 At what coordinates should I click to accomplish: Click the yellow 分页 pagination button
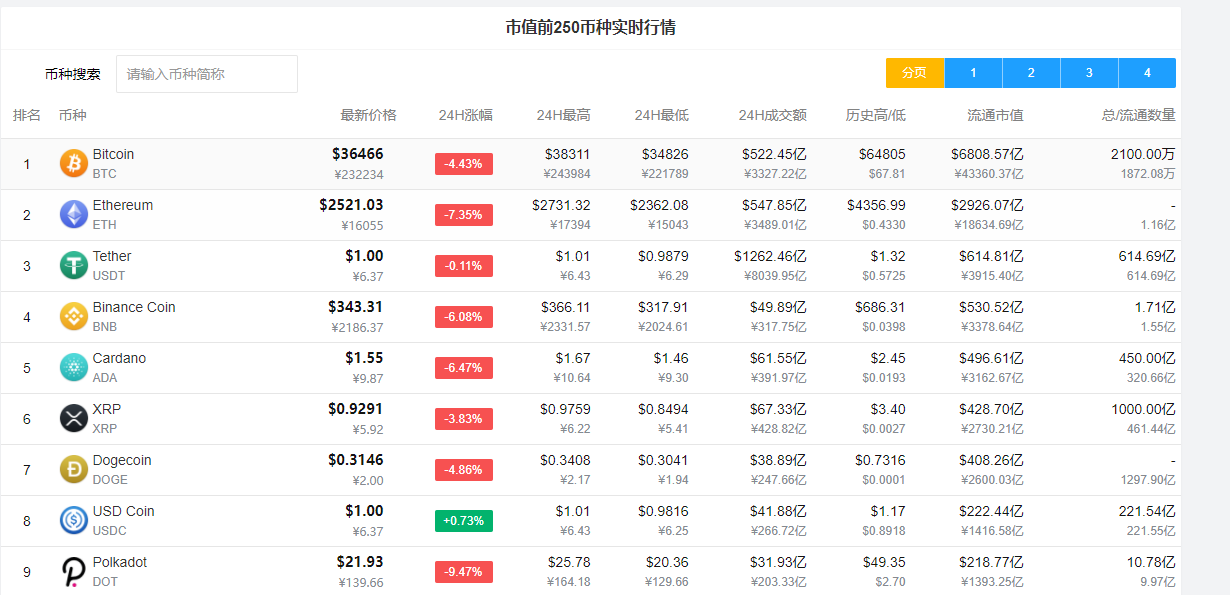915,73
